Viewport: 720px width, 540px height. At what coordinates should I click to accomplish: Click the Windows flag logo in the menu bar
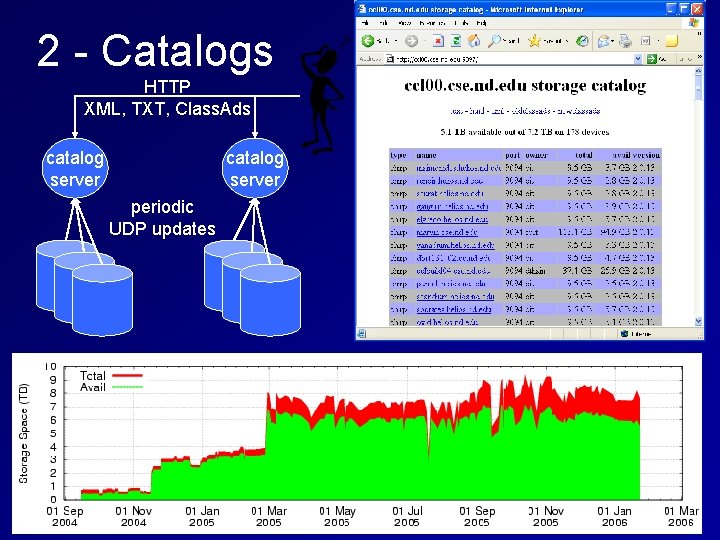pos(693,22)
